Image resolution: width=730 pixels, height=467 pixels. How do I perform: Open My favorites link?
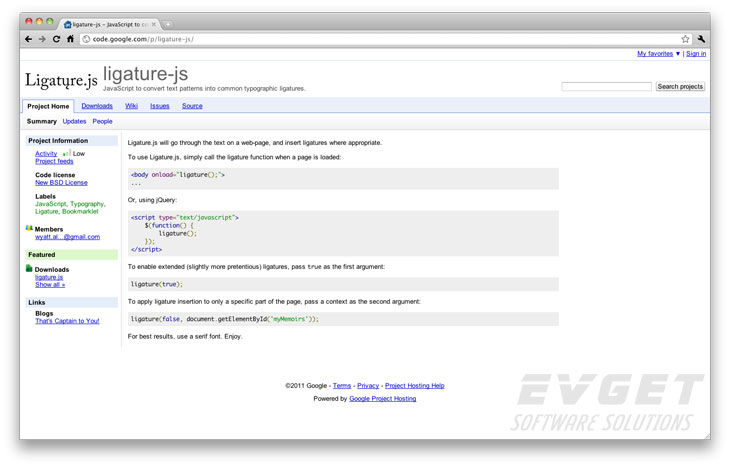(655, 54)
